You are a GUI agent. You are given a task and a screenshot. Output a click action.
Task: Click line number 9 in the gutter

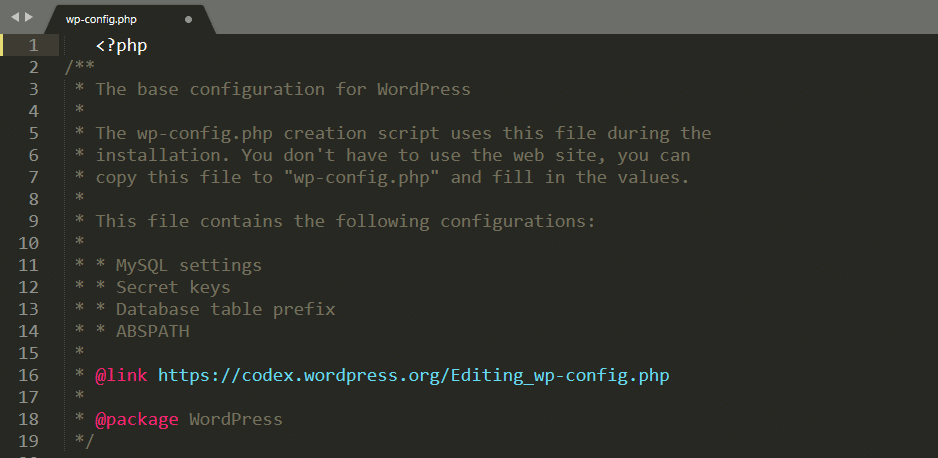tap(34, 221)
